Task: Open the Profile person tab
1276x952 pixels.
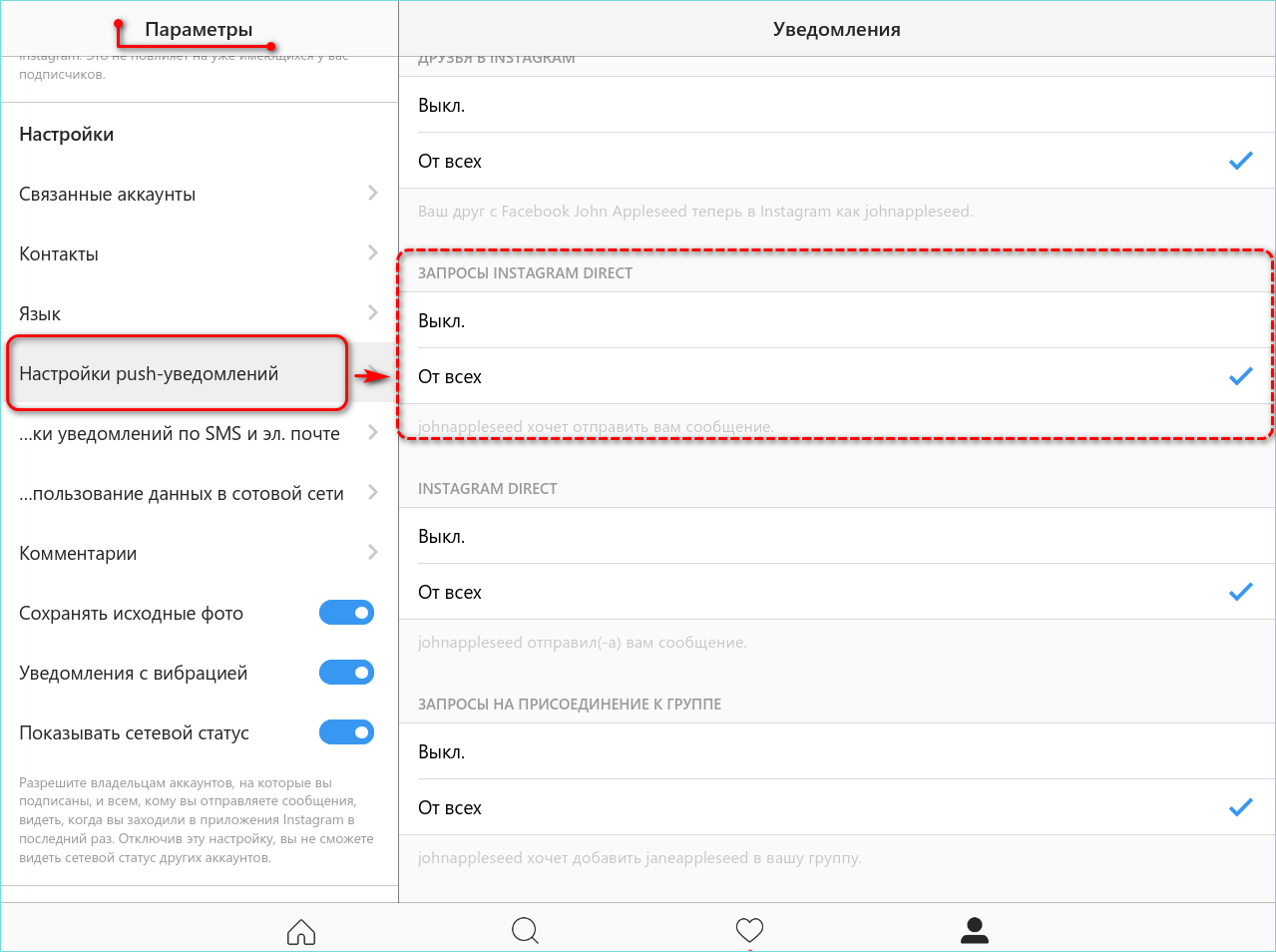Action: pyautogui.click(x=974, y=931)
